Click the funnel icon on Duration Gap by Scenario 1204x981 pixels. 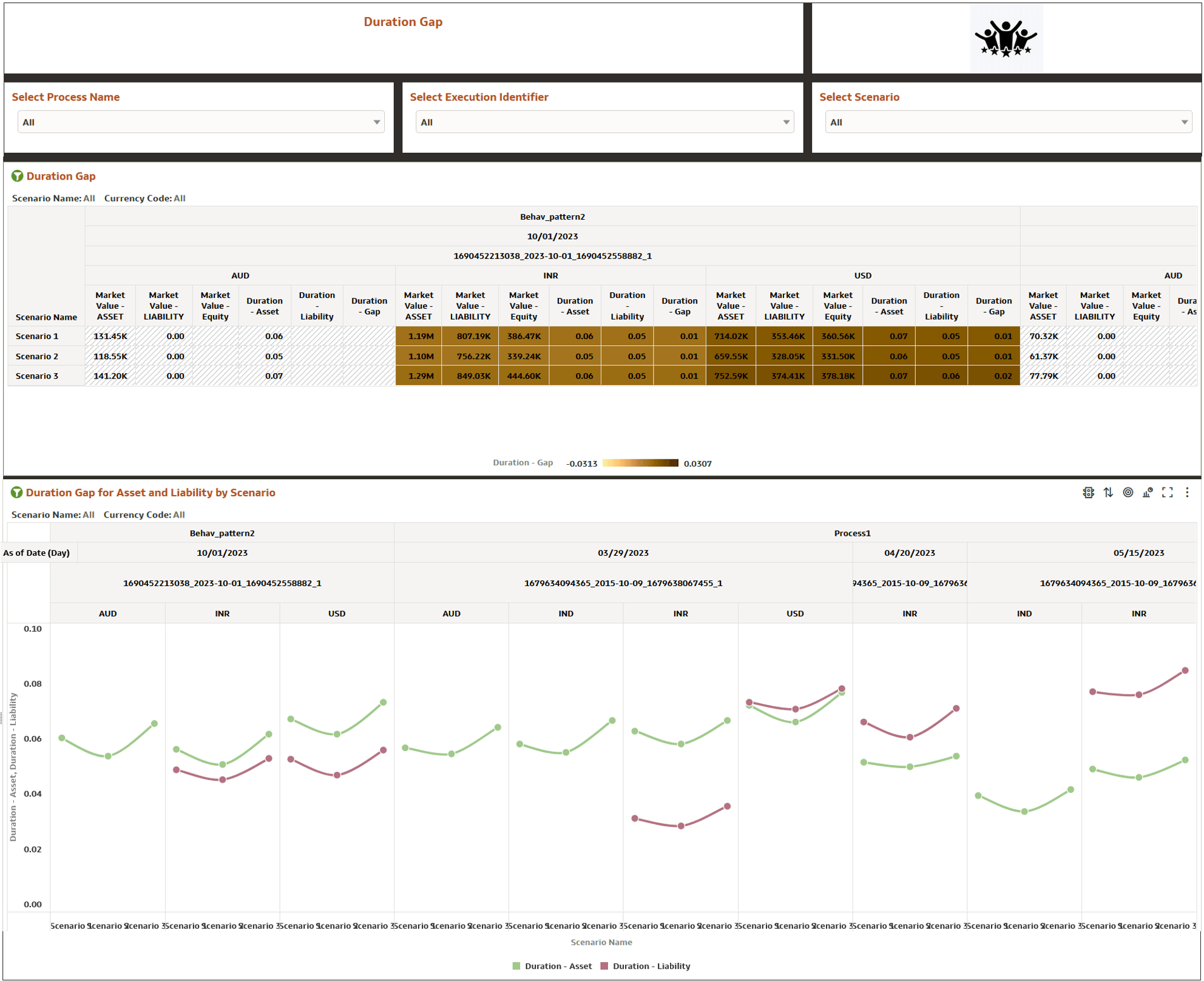[18, 493]
